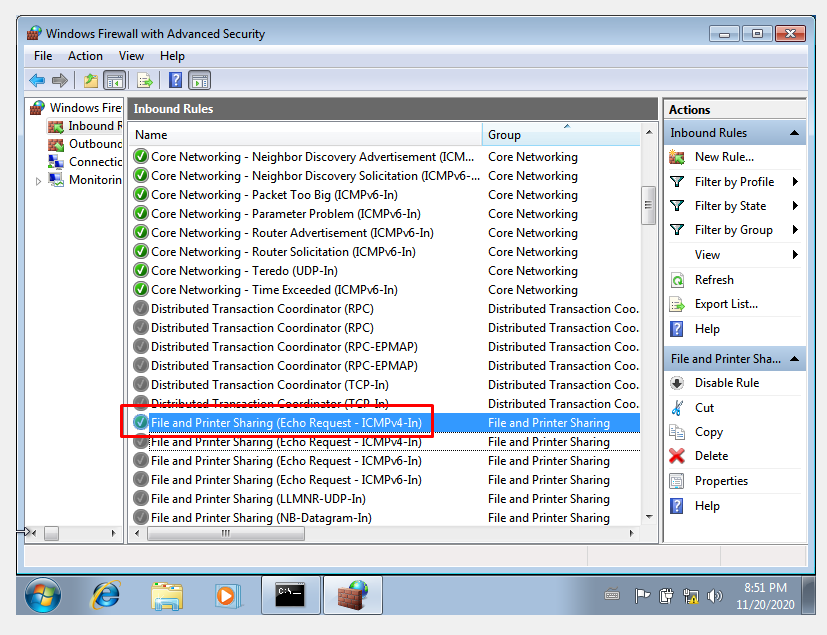This screenshot has width=827, height=635.
Task: Select Distributed Transaction Coordinator (TCP-In) first row
Action: pos(270,384)
